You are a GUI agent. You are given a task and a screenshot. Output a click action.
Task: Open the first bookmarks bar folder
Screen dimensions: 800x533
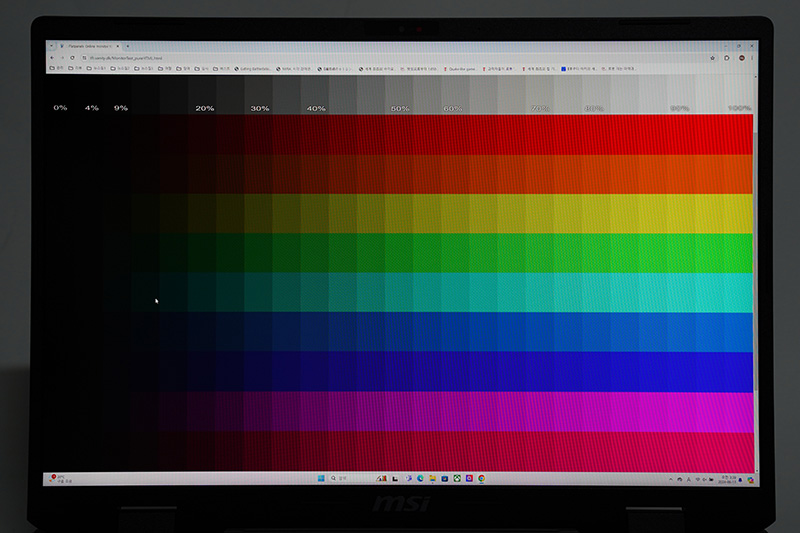point(55,69)
